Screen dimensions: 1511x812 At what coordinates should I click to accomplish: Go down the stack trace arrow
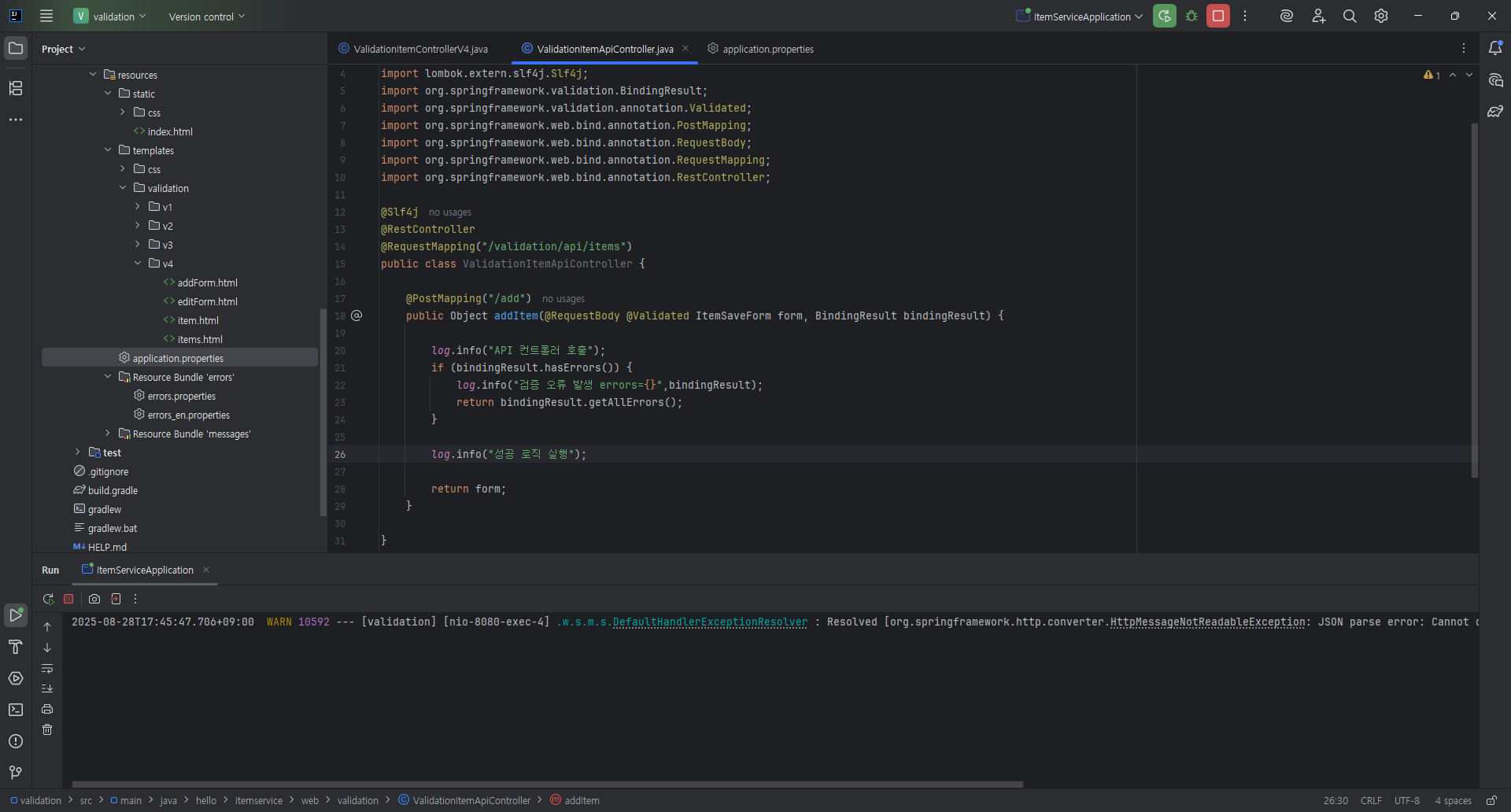pyautogui.click(x=47, y=648)
